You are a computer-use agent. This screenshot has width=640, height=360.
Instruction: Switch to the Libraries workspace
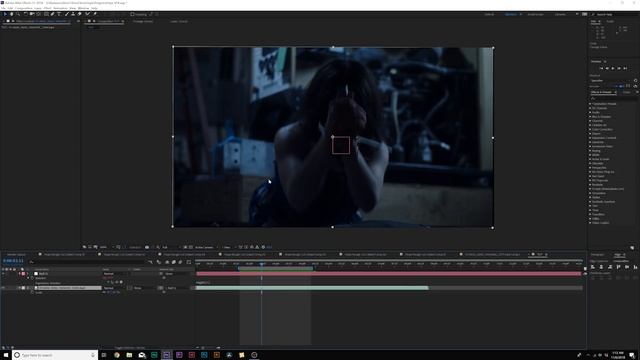pyautogui.click(x=560, y=14)
